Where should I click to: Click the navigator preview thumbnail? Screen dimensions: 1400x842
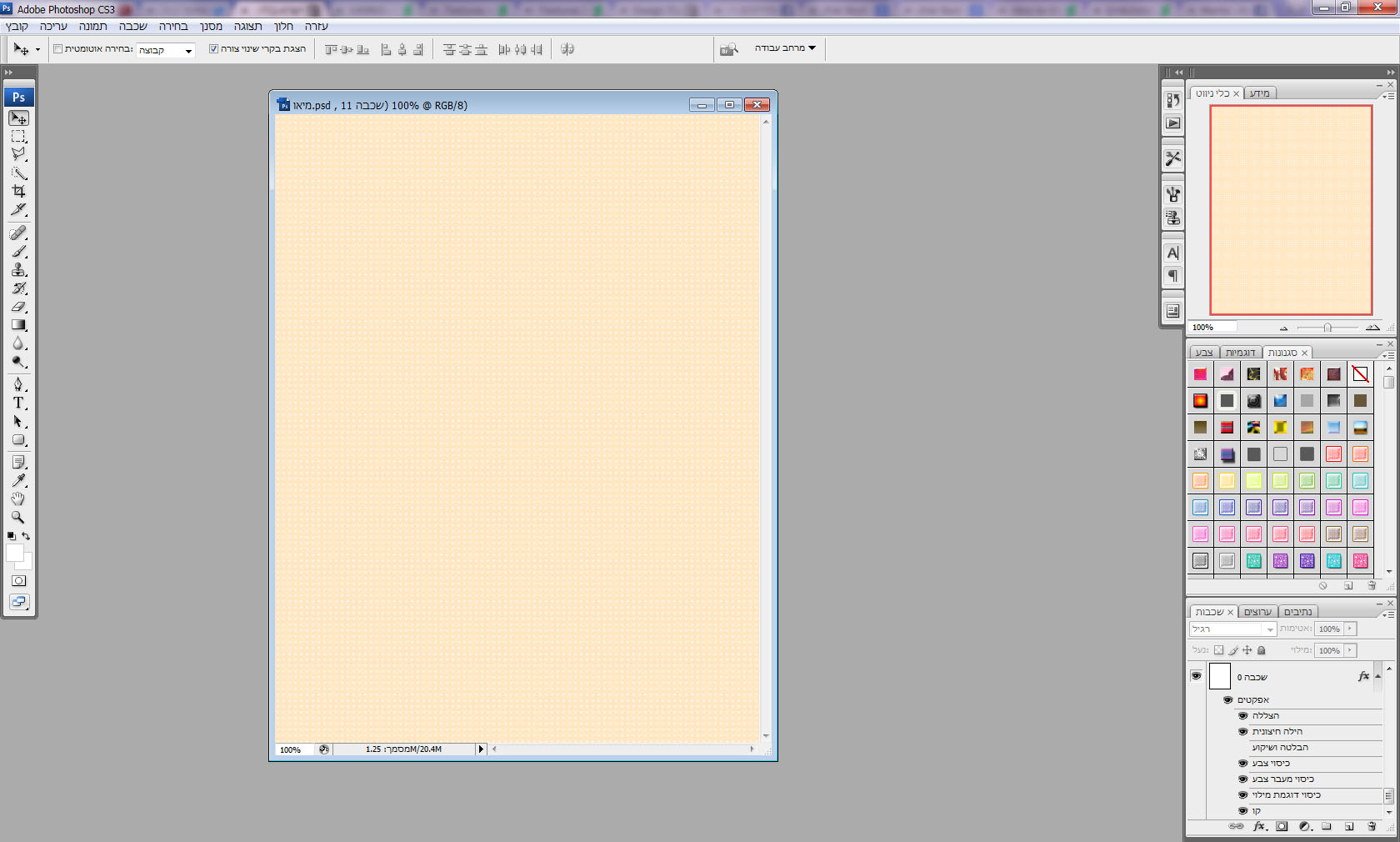1291,209
